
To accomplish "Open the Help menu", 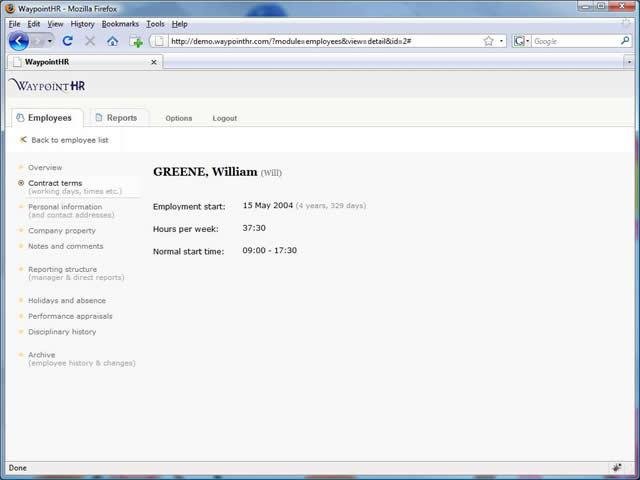I will 179,24.
